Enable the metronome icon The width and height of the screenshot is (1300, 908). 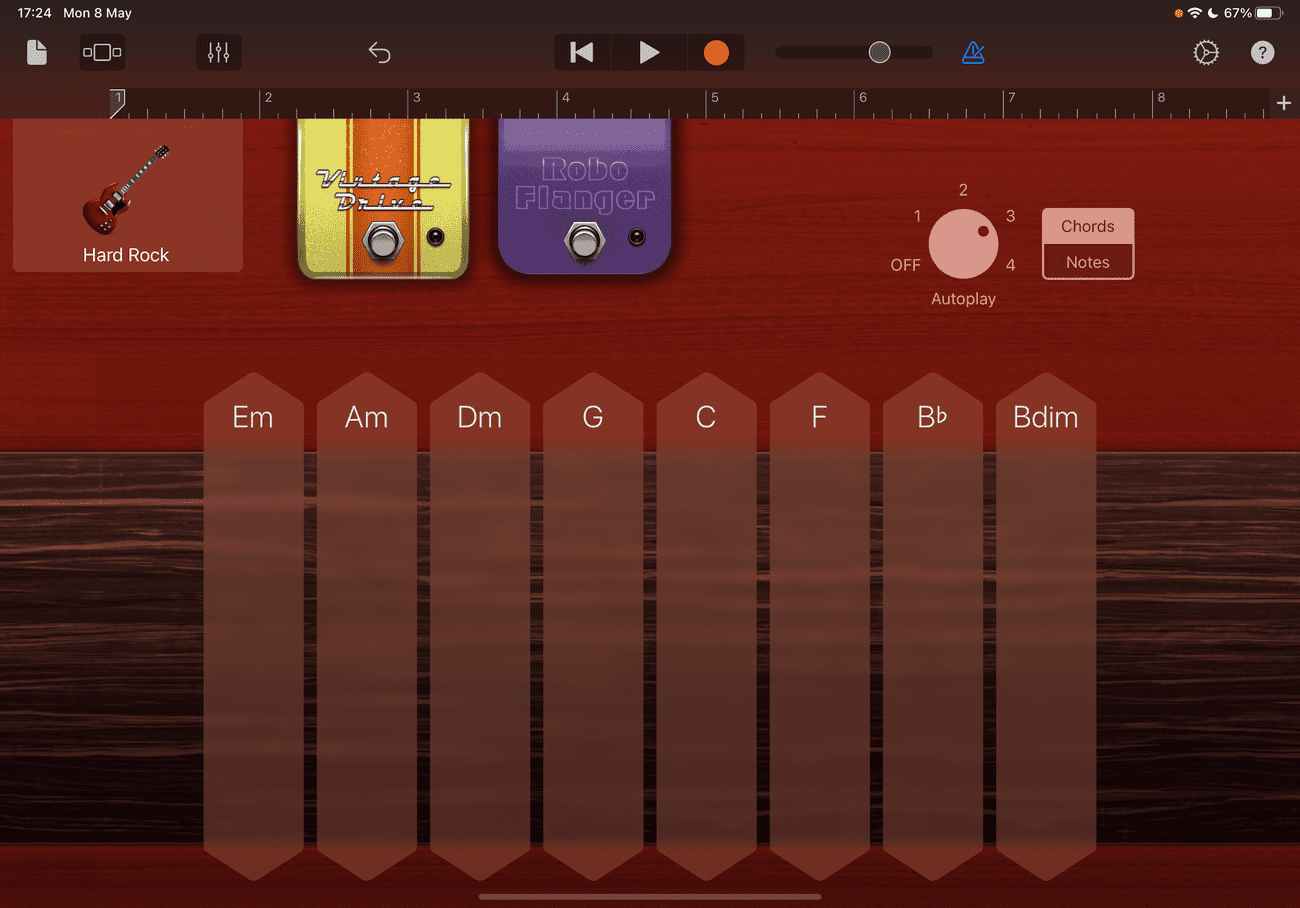973,52
